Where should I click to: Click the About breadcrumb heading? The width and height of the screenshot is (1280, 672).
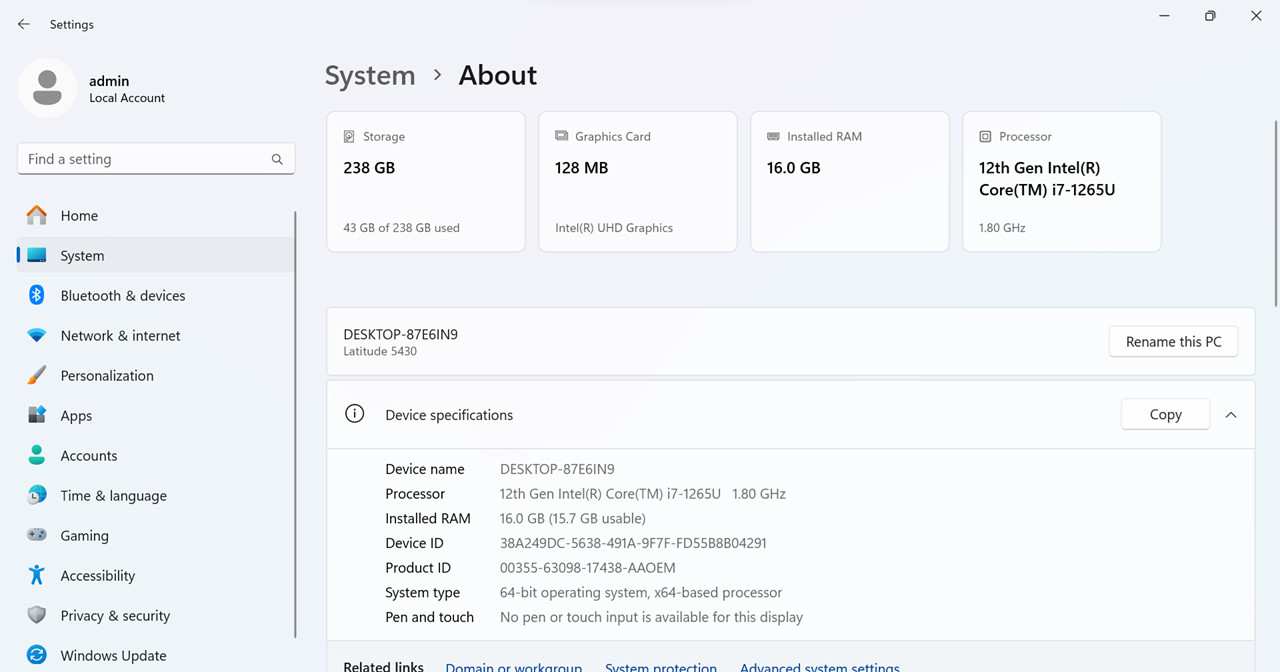[498, 75]
